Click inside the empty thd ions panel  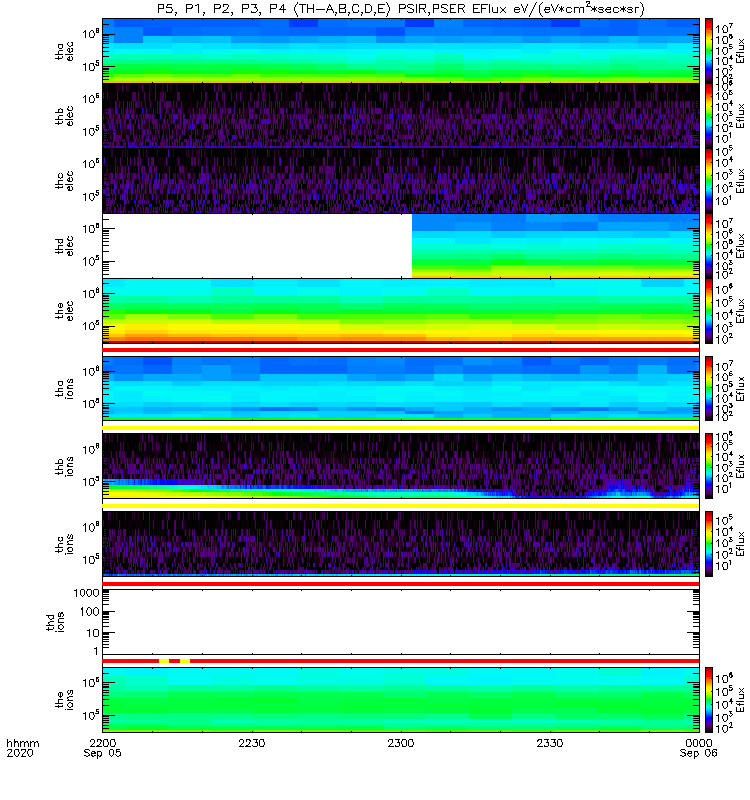pos(401,622)
